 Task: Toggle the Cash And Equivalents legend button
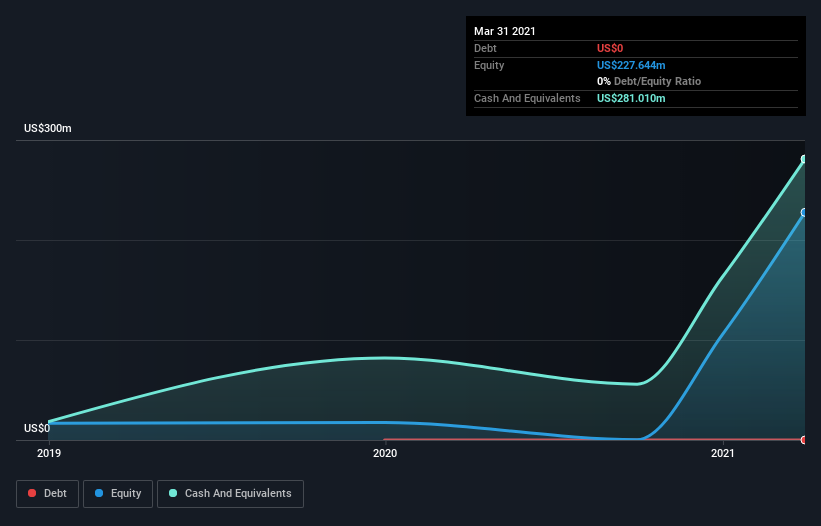coord(230,494)
